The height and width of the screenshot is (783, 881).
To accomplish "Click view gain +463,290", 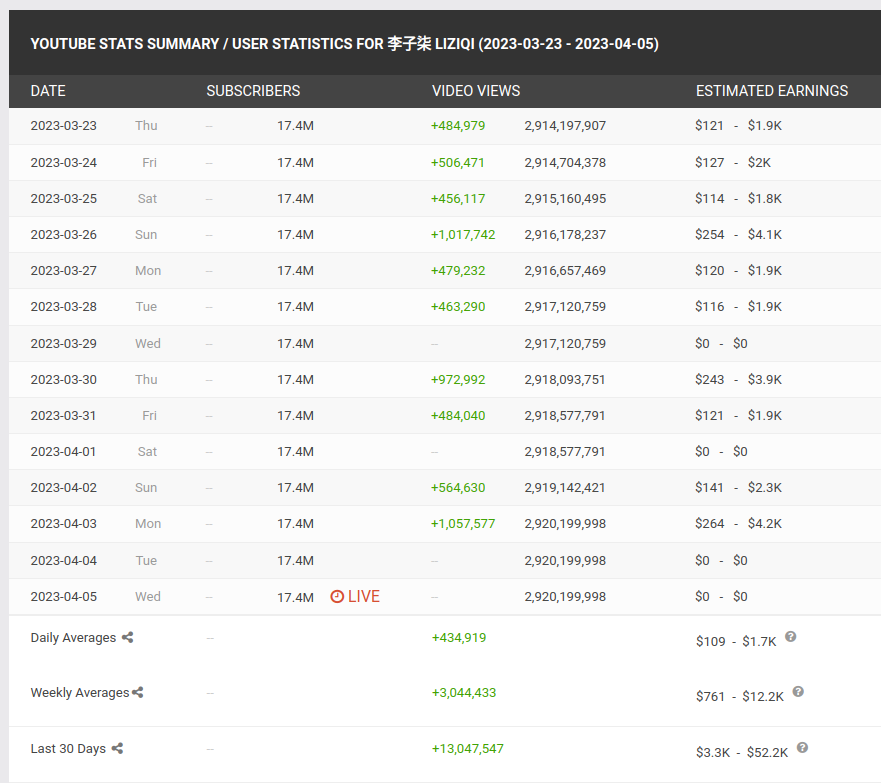I will point(458,307).
